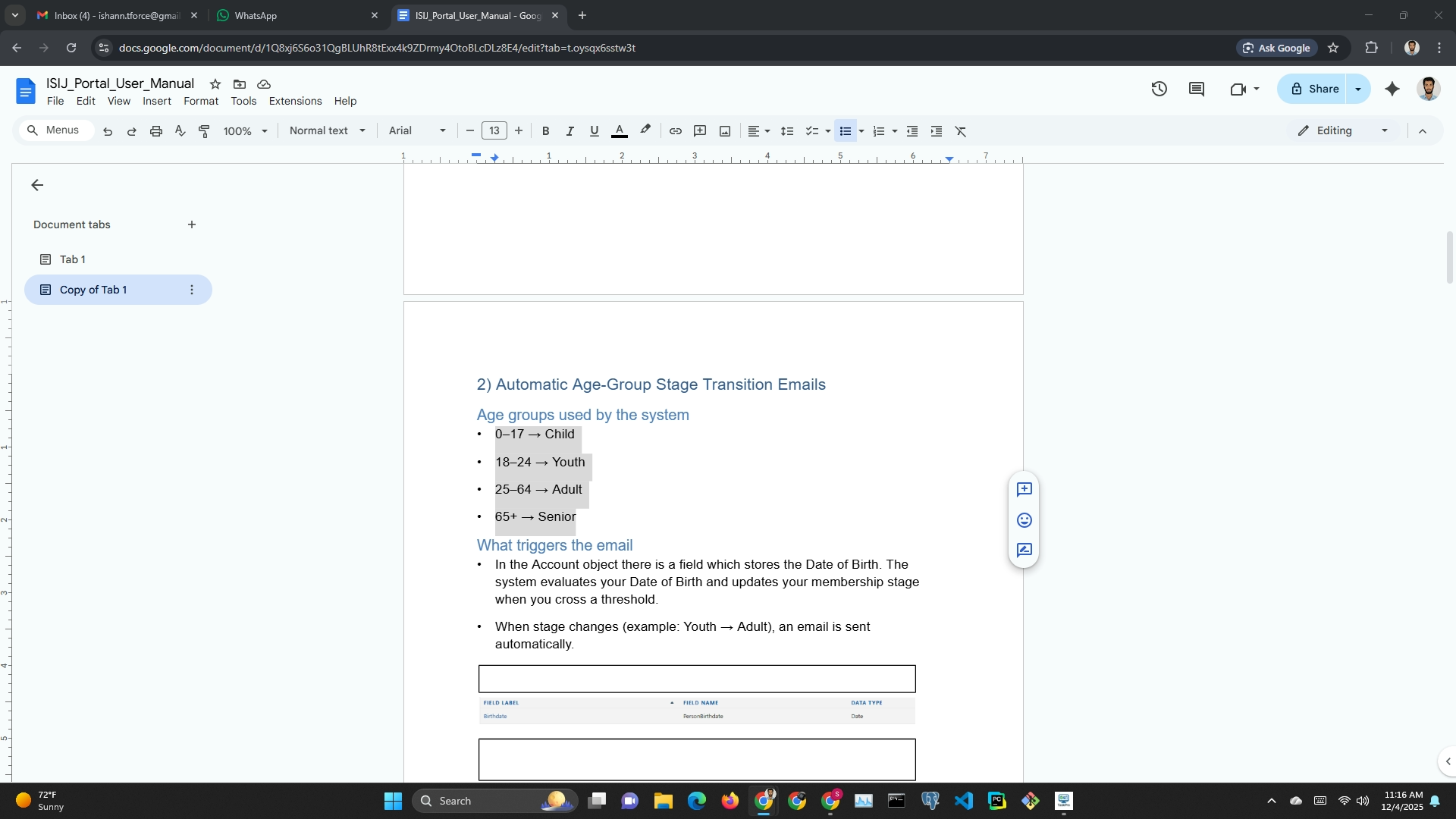Expand the Normal text style dropdown
1456x819 pixels.
point(327,130)
